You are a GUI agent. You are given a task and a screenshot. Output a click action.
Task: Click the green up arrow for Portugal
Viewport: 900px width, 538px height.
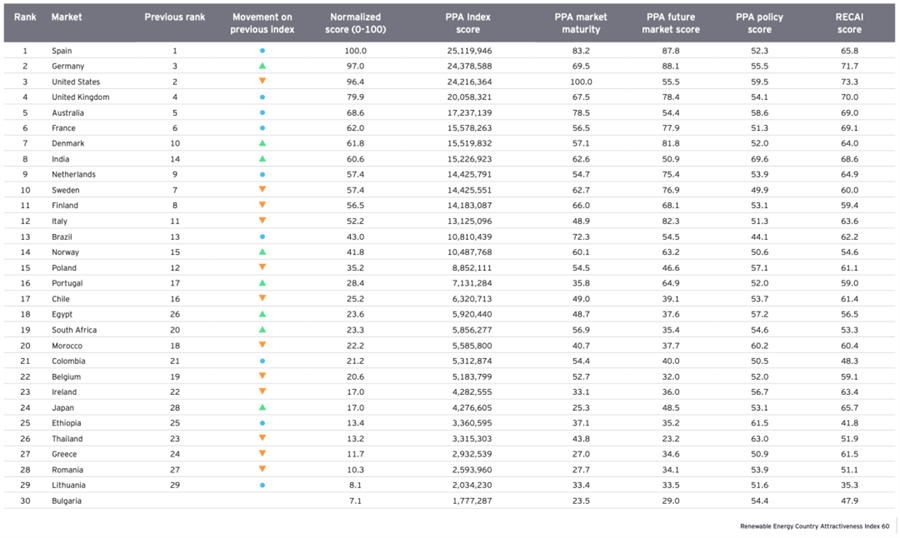pos(262,283)
